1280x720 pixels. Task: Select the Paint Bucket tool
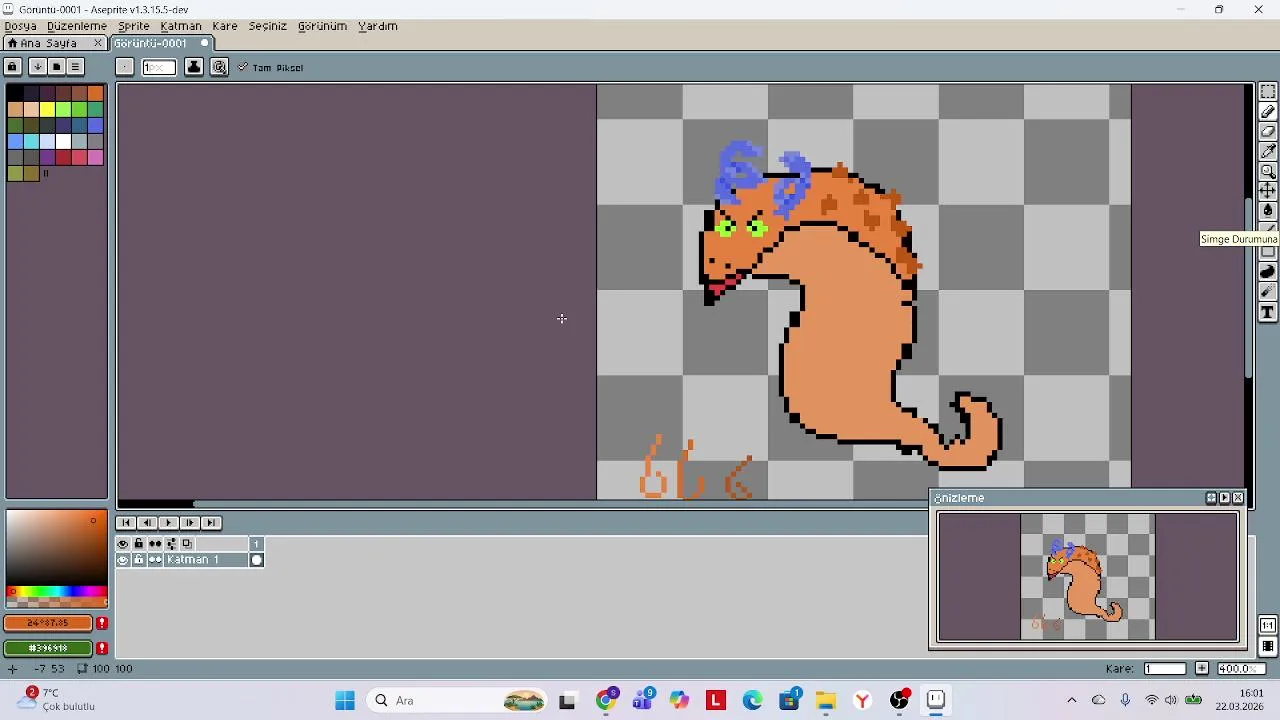click(x=1268, y=210)
